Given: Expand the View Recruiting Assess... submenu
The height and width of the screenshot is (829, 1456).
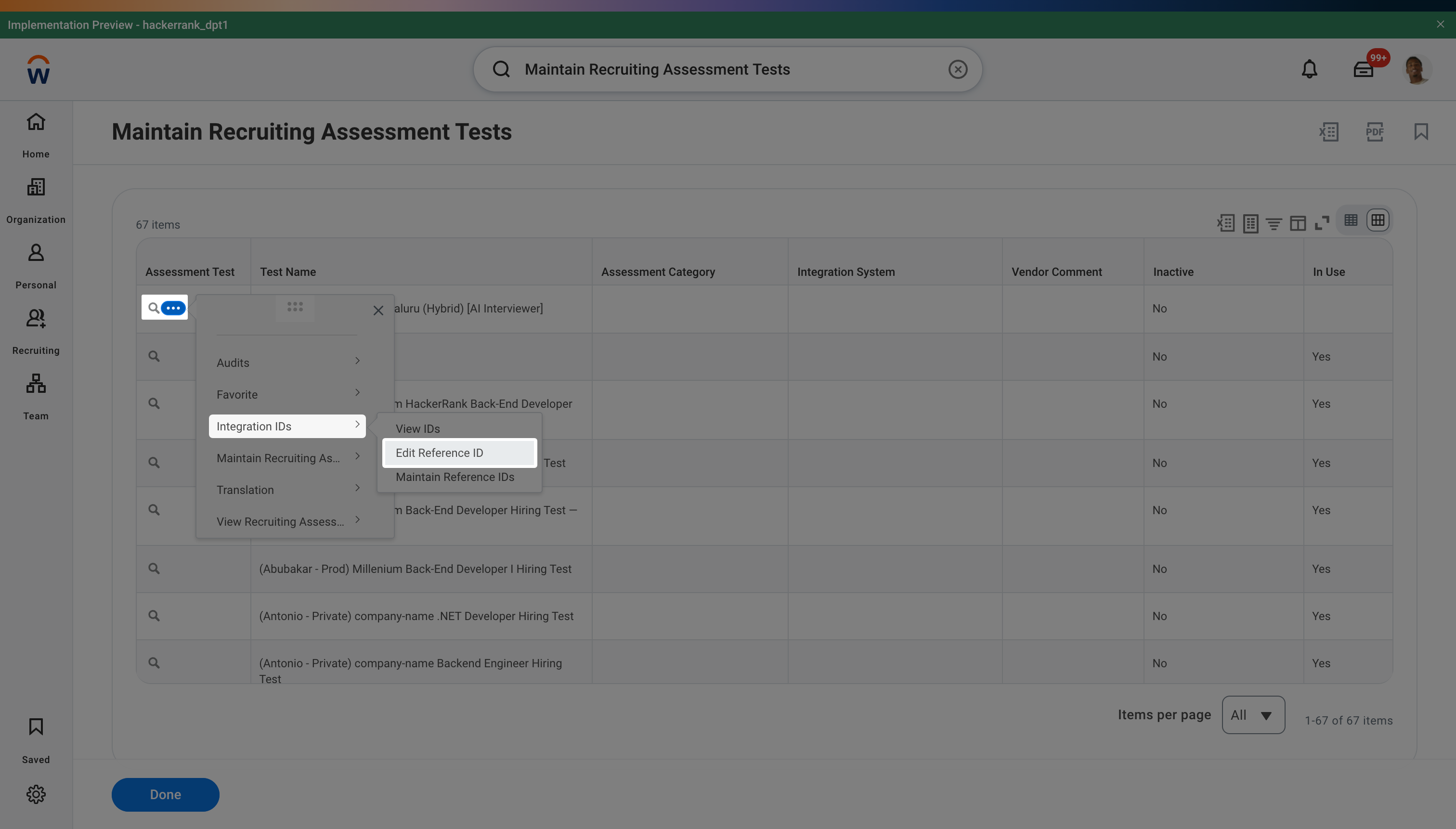Looking at the screenshot, I should tap(287, 521).
